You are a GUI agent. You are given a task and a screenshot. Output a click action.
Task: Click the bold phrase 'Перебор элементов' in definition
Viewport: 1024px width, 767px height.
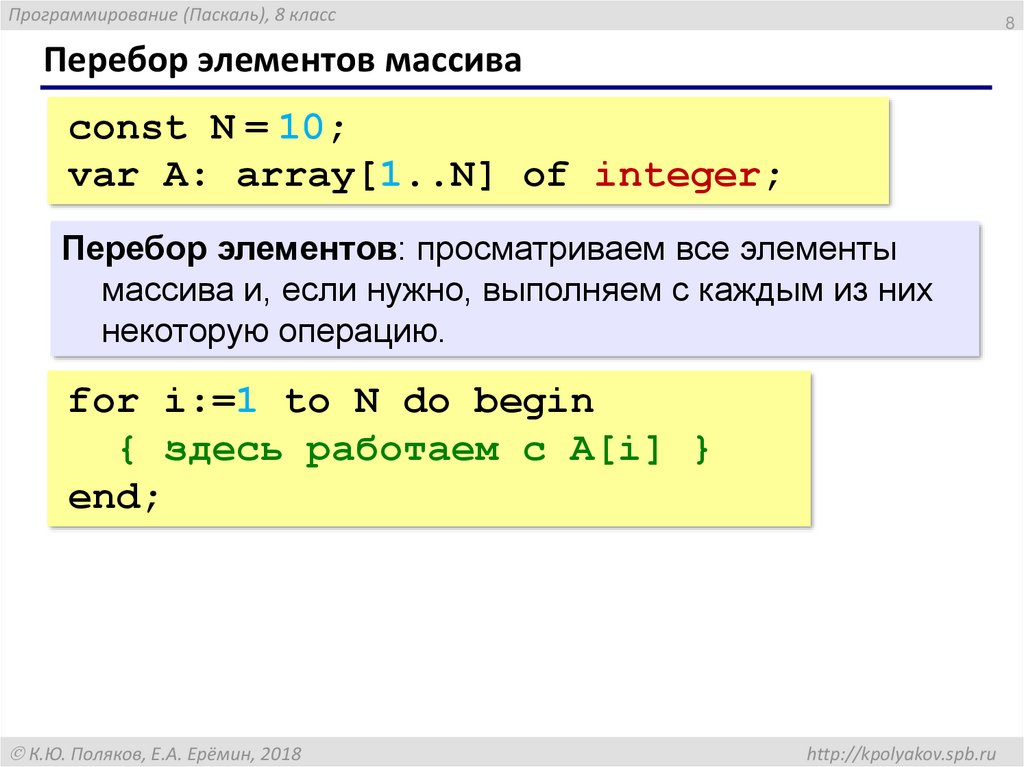pos(229,250)
